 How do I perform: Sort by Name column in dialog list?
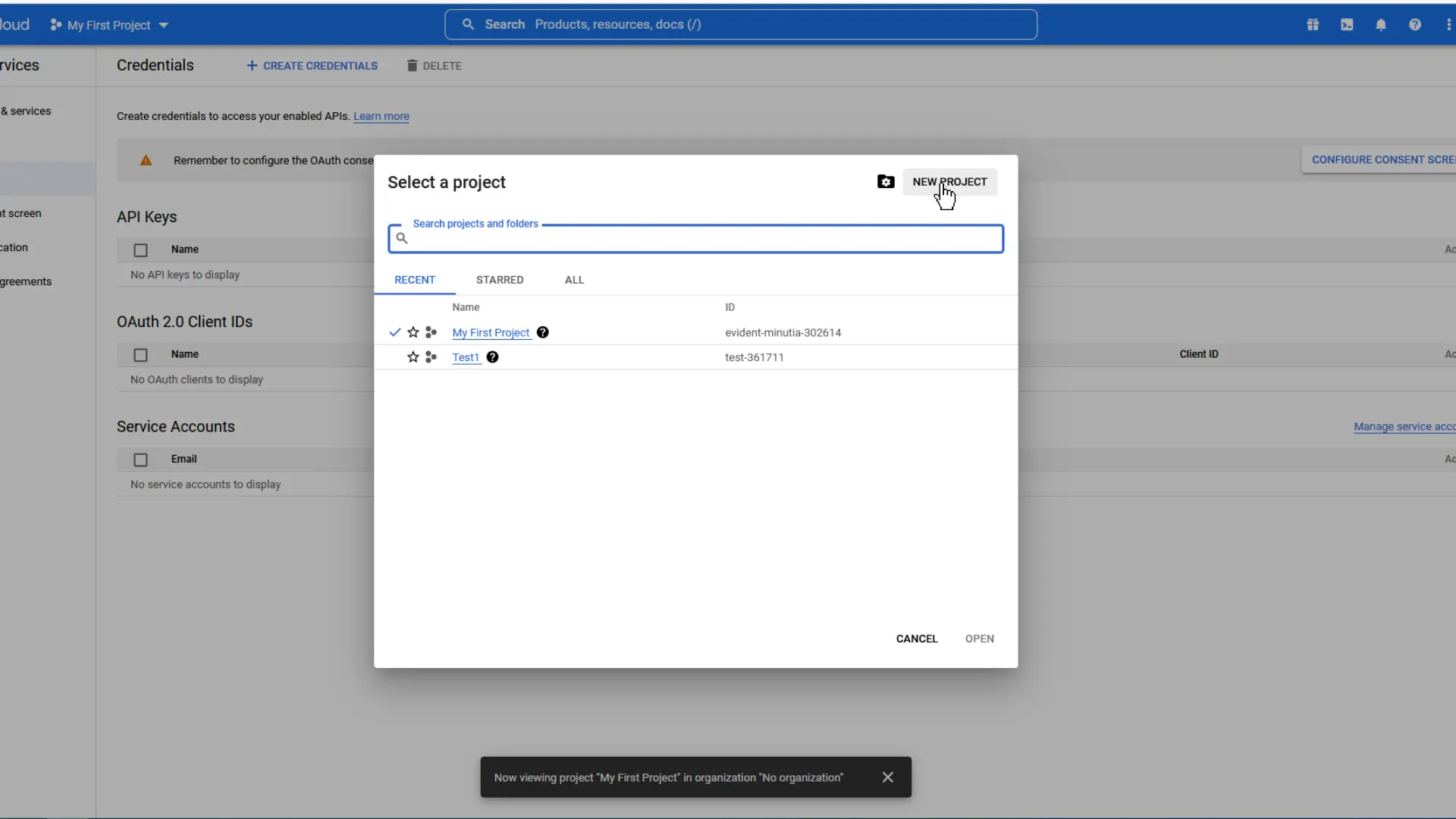(x=466, y=307)
